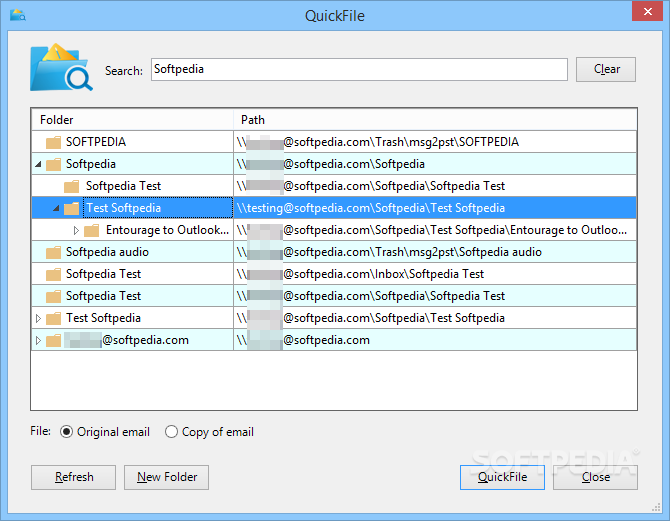
Task: Click Softpedia audio folder icon
Action: [53, 252]
